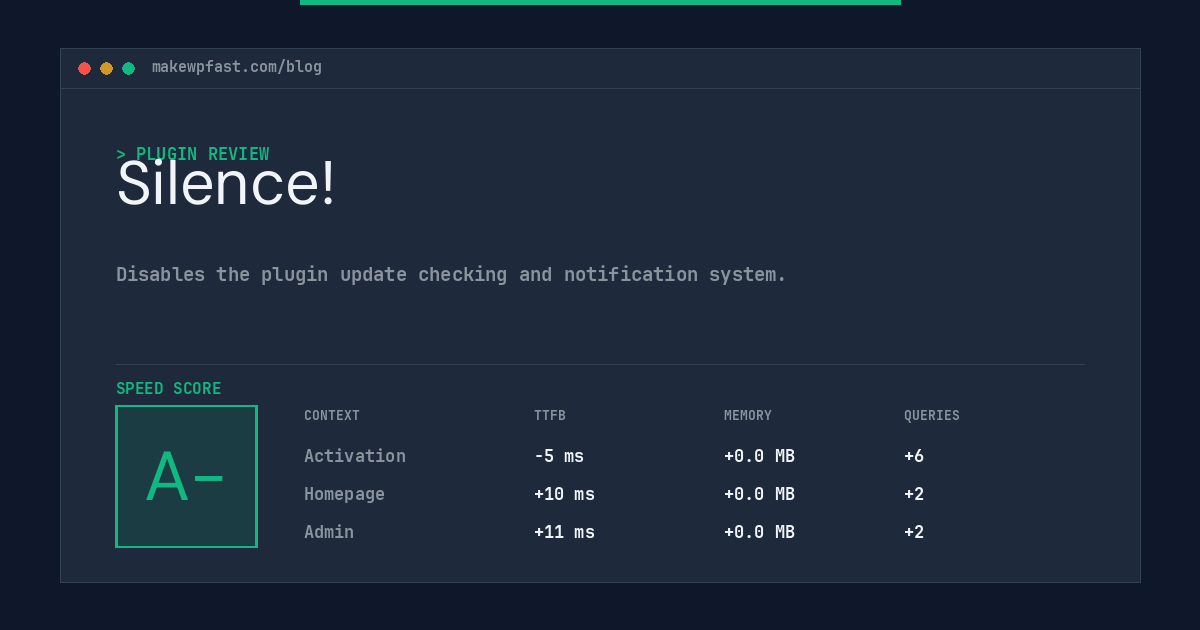This screenshot has width=1200, height=630.
Task: Click the Activation row memory value
Action: [x=759, y=456]
